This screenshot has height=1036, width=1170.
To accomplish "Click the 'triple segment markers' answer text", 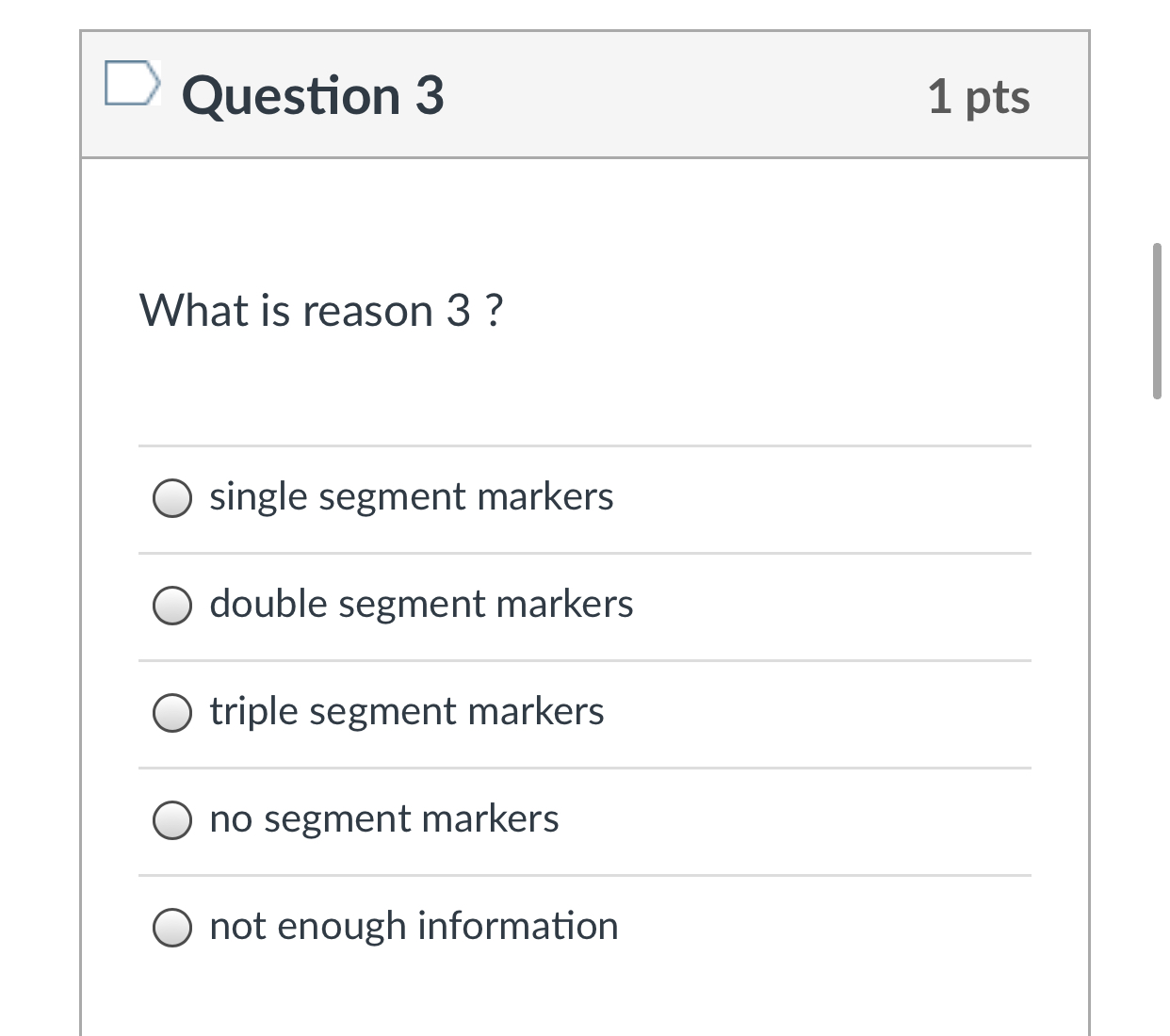I will 406,713.
